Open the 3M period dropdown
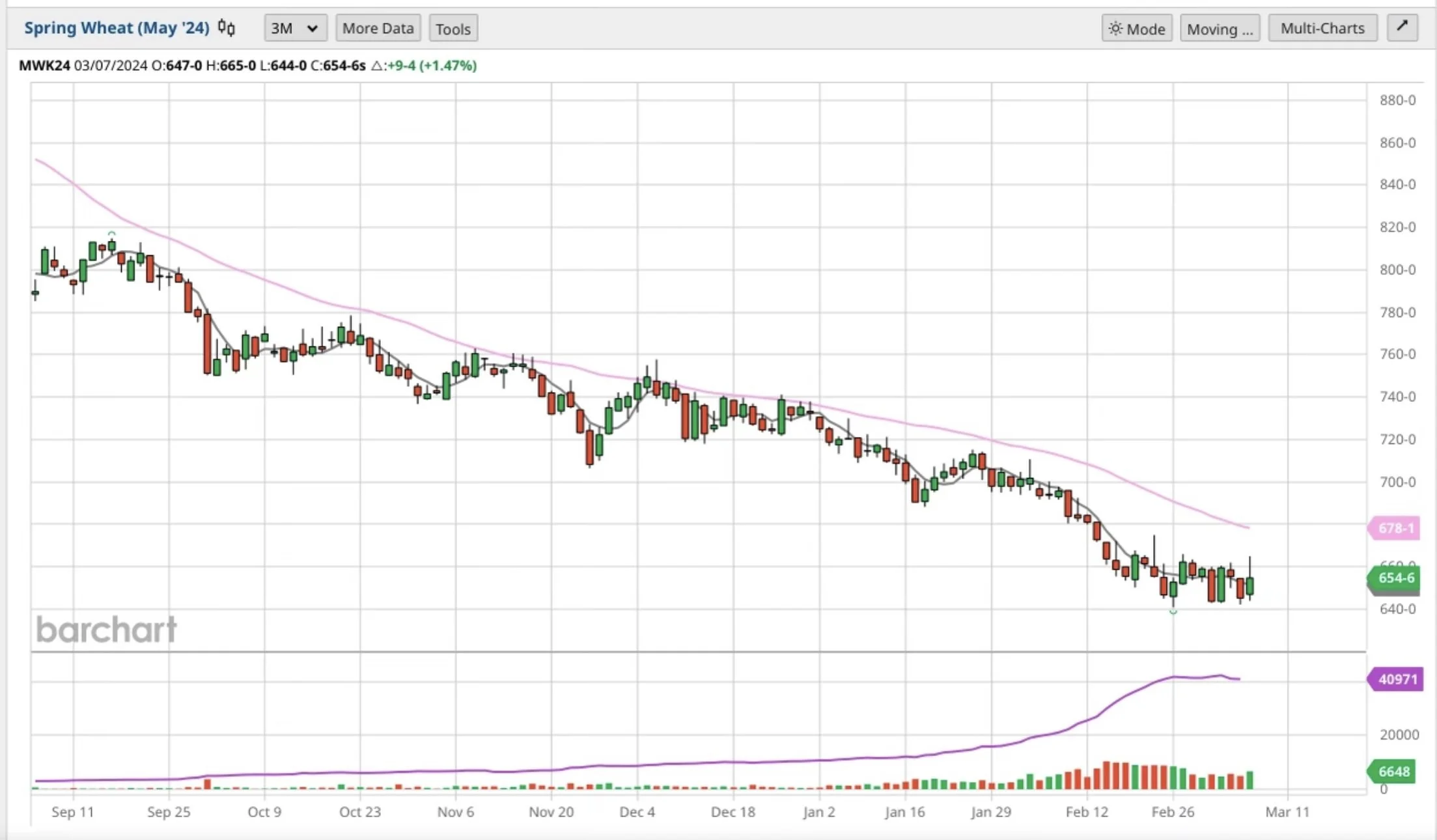 point(294,29)
